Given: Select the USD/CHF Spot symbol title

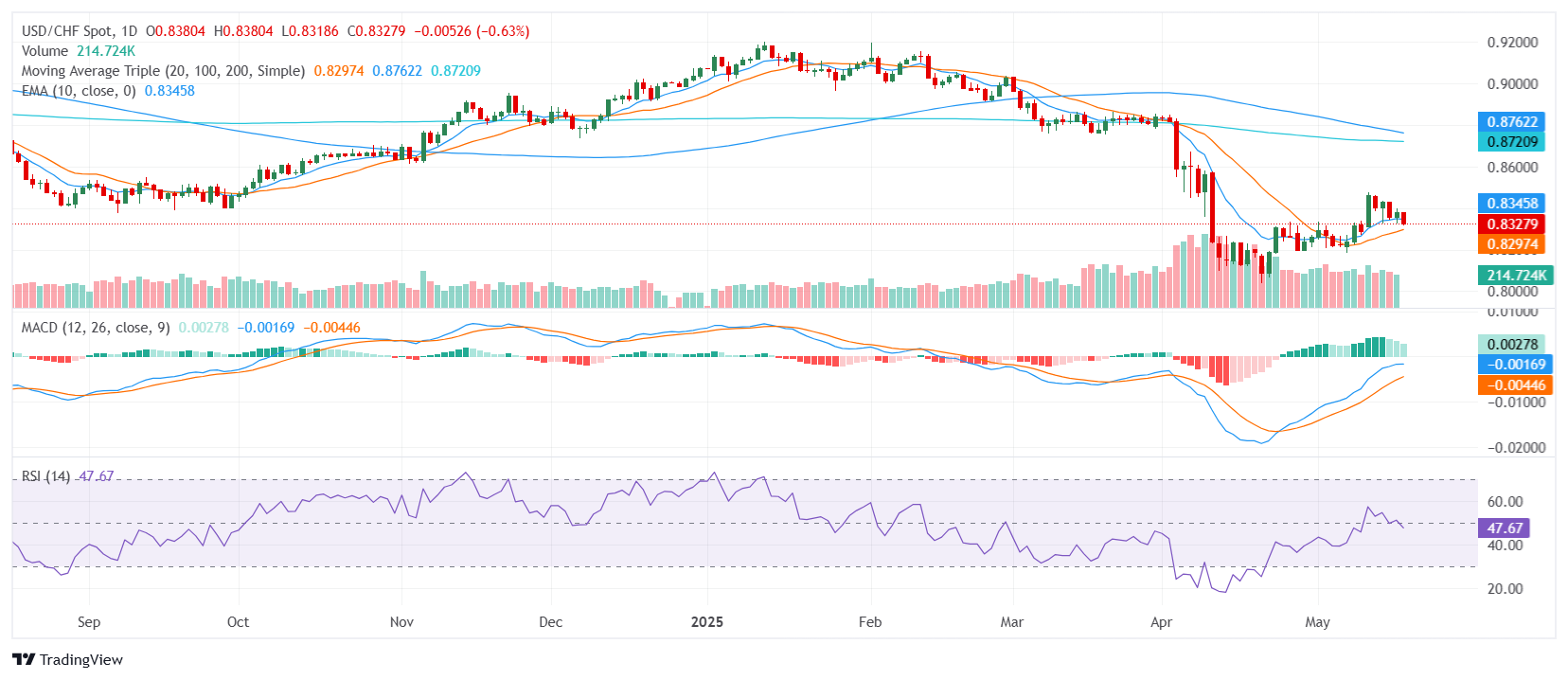Looking at the screenshot, I should pos(80,31).
